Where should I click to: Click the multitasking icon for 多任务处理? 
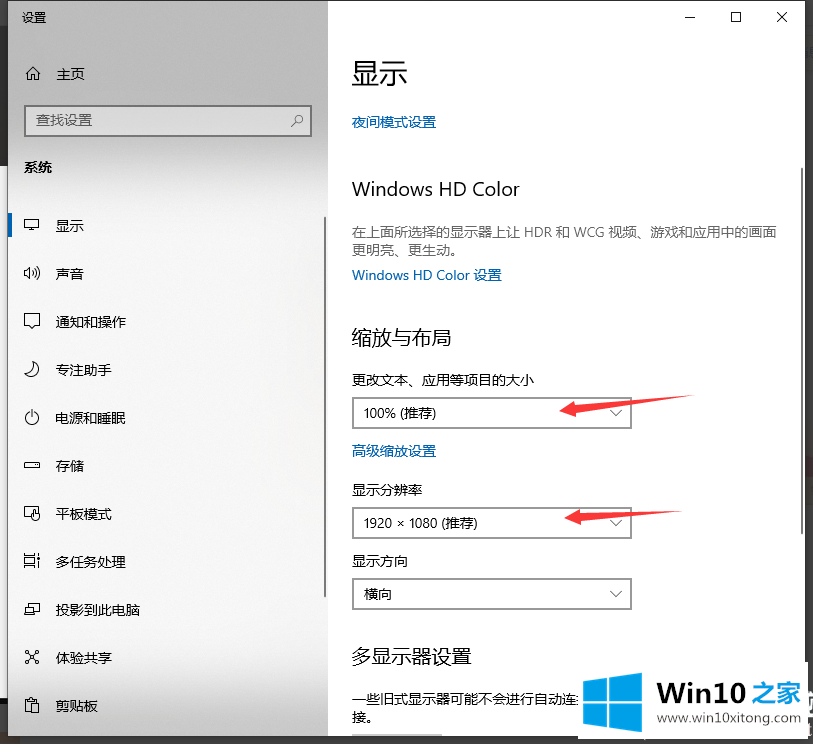[32, 561]
